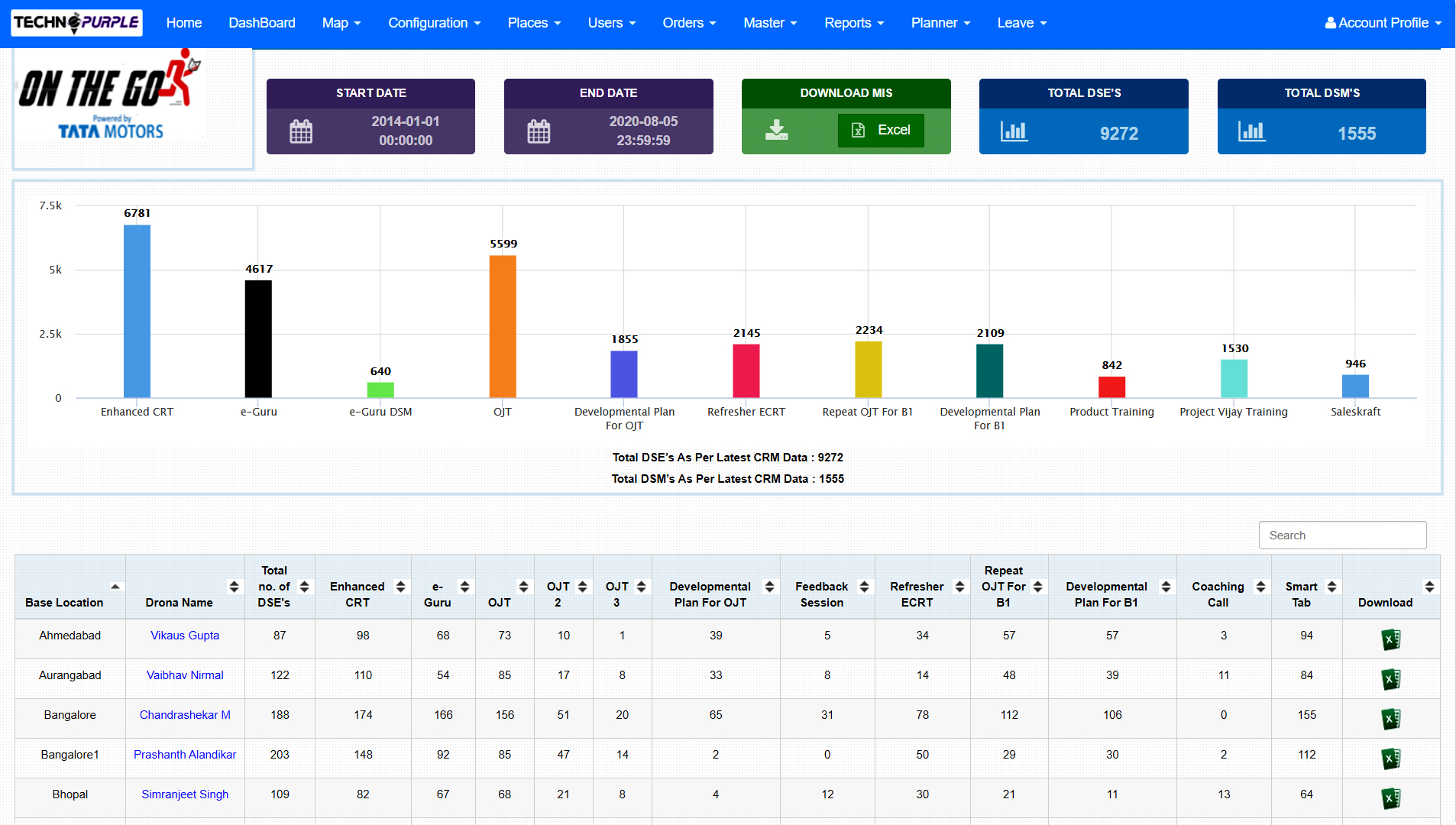Click the blue Enhanced CRT bar

coord(137,311)
